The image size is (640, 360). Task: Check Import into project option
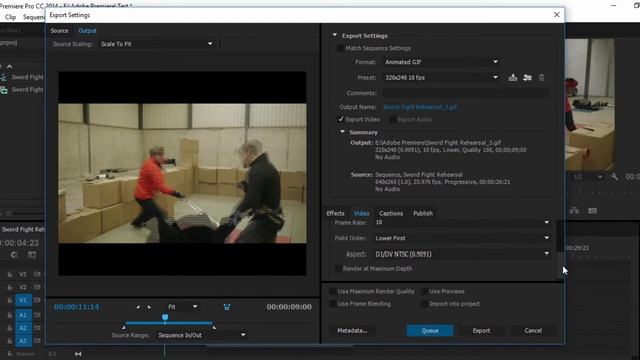(424, 304)
